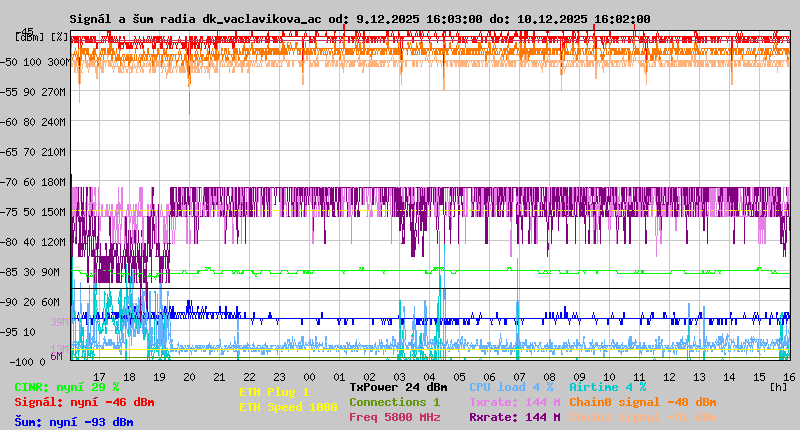Click the '-95' dBm y-axis value
This screenshot has height=430, width=800.
[x=9, y=332]
